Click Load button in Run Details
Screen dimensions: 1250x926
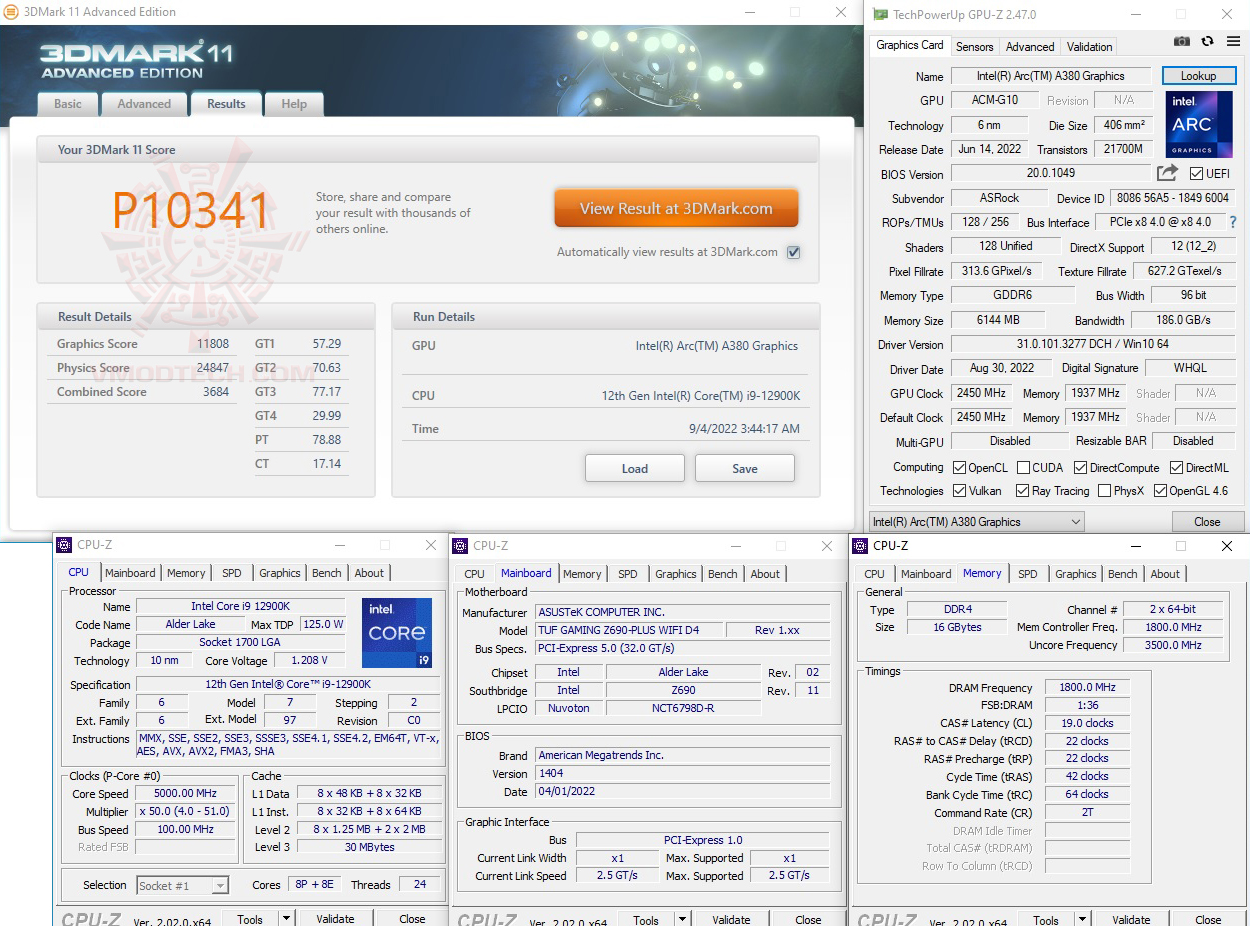[x=635, y=468]
